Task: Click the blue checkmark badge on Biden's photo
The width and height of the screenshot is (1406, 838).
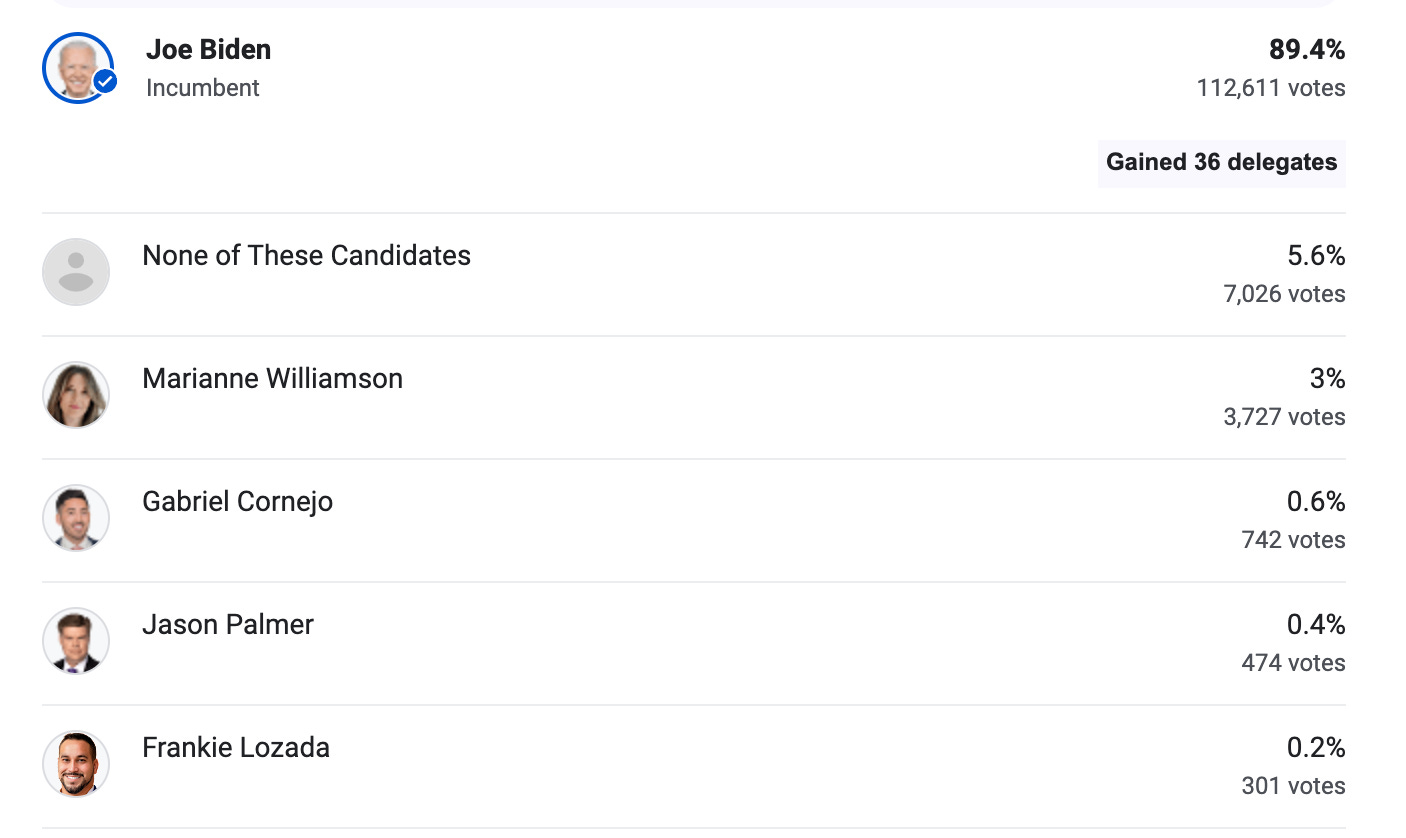Action: point(105,82)
